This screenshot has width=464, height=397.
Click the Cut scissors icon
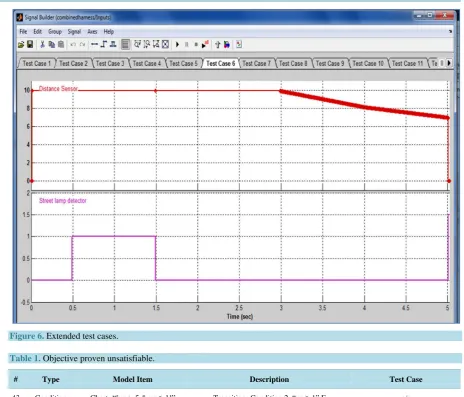[42, 44]
